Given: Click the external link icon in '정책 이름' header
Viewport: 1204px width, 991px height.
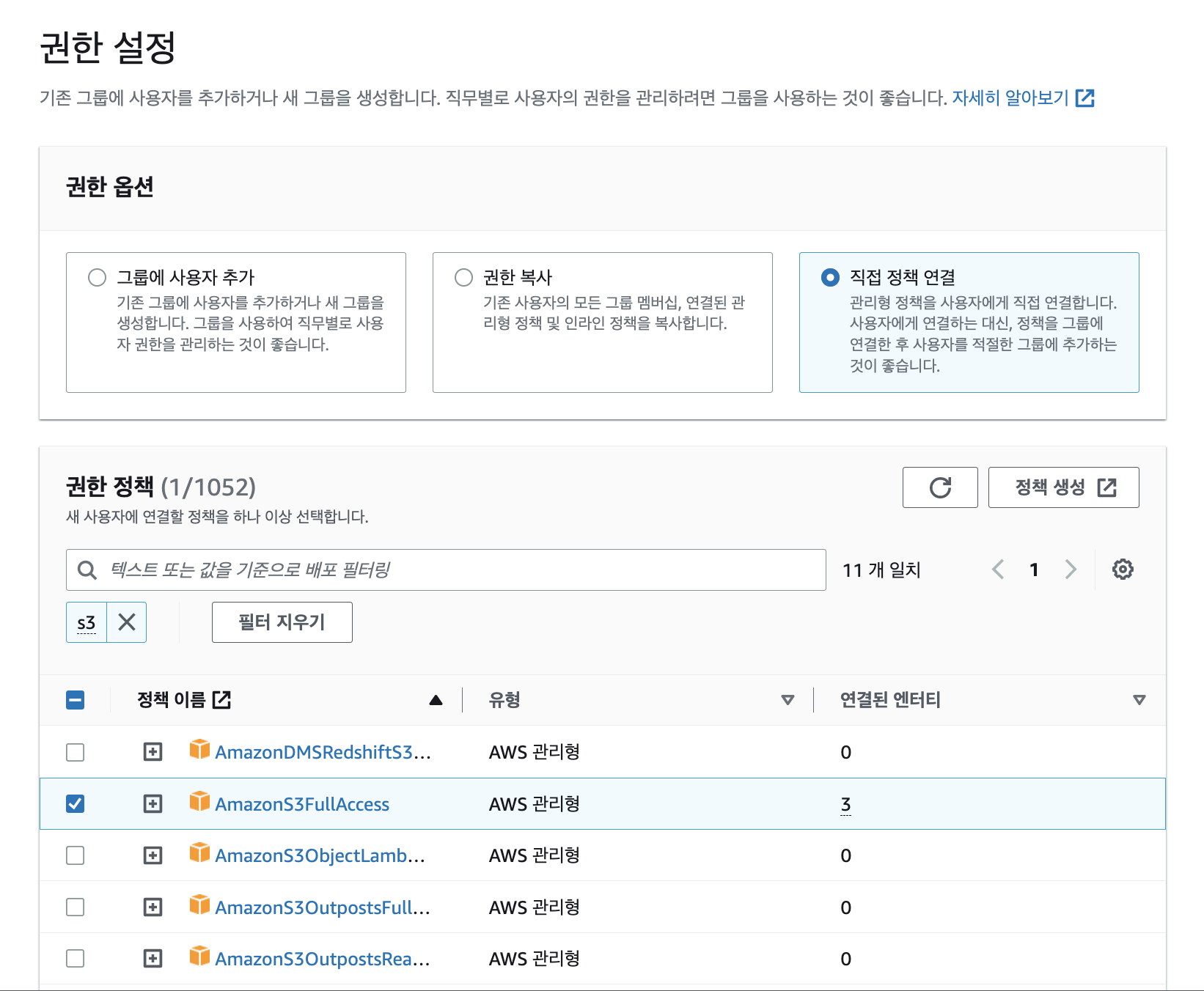Looking at the screenshot, I should point(221,700).
